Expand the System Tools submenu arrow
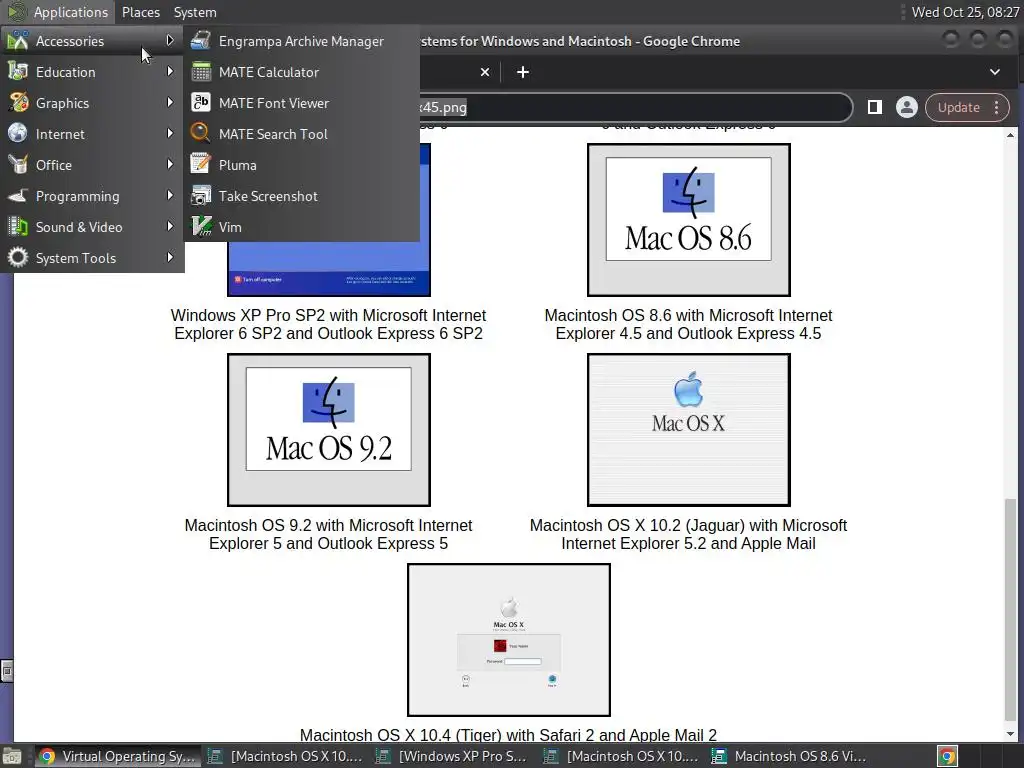The image size is (1024, 768). (x=170, y=257)
